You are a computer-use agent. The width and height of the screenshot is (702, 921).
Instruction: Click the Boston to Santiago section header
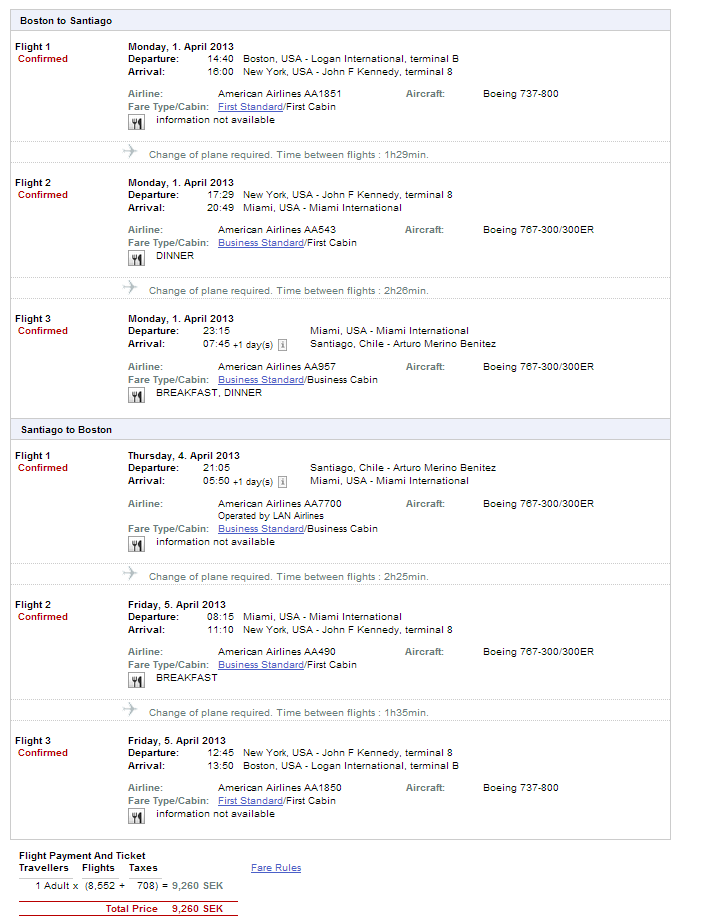pyautogui.click(x=66, y=21)
